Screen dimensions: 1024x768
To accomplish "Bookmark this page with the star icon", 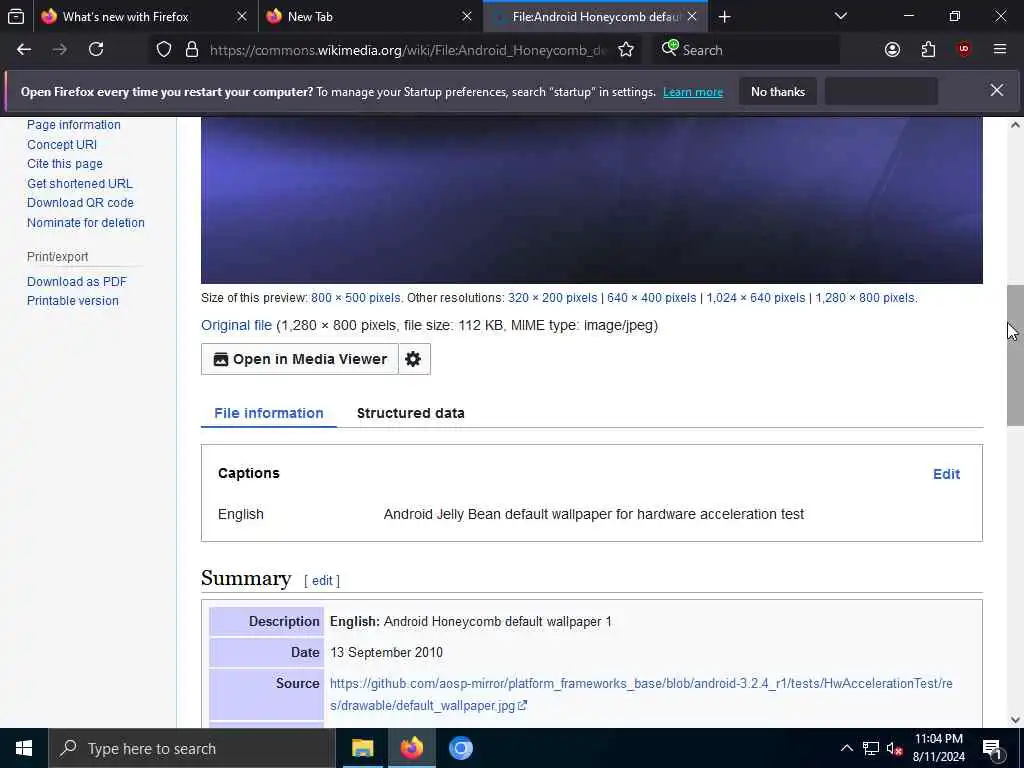I will (626, 50).
